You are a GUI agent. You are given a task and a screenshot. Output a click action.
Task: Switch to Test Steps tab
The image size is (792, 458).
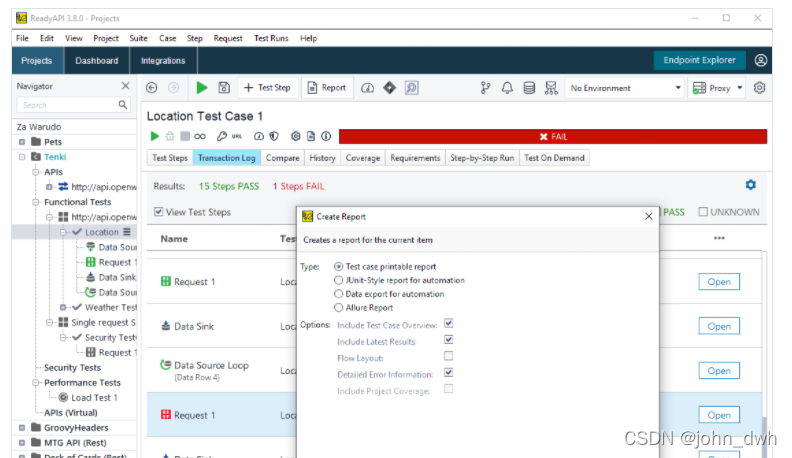click(x=170, y=158)
